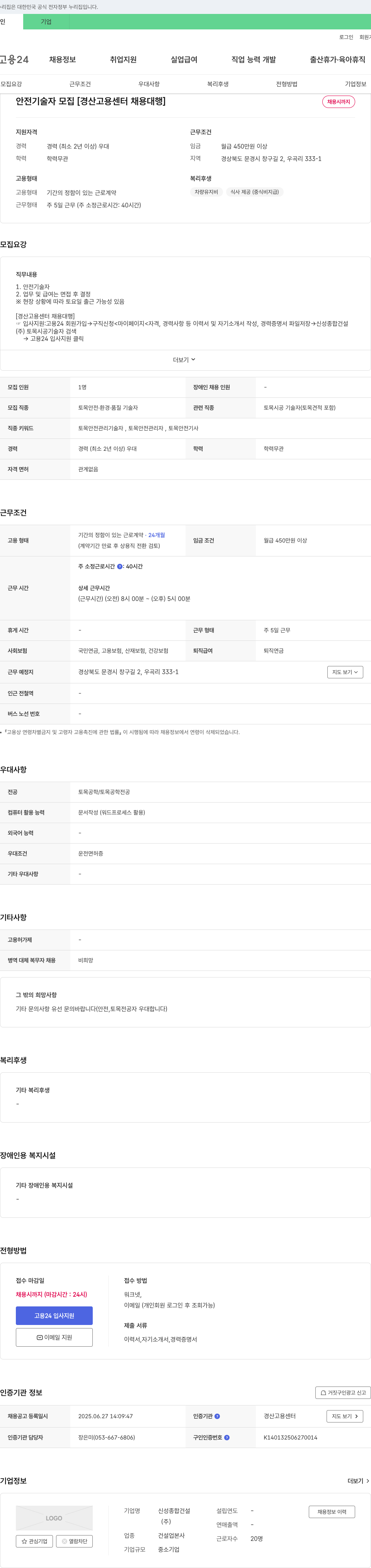Image resolution: width=371 pixels, height=1568 pixels.
Task: Click the 차량유지비 benefit tag
Action: point(206,192)
